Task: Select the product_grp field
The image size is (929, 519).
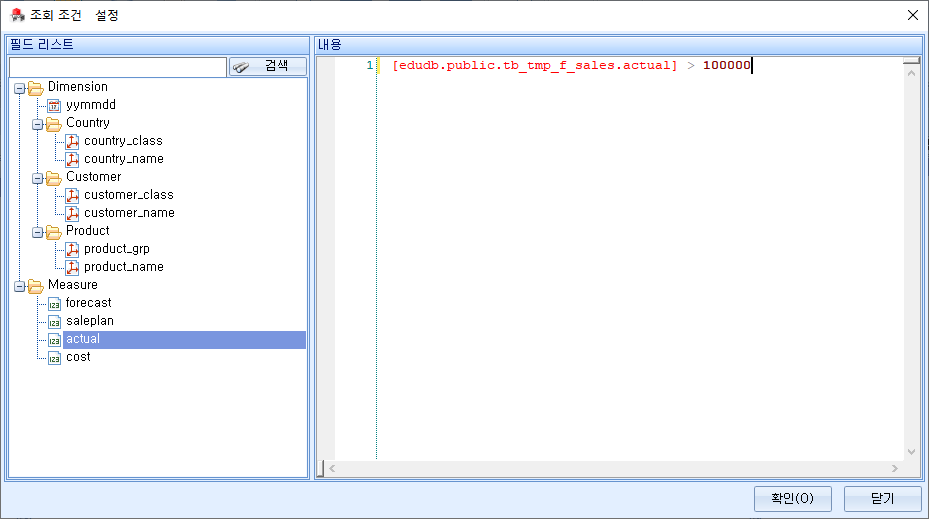Action: point(117,249)
